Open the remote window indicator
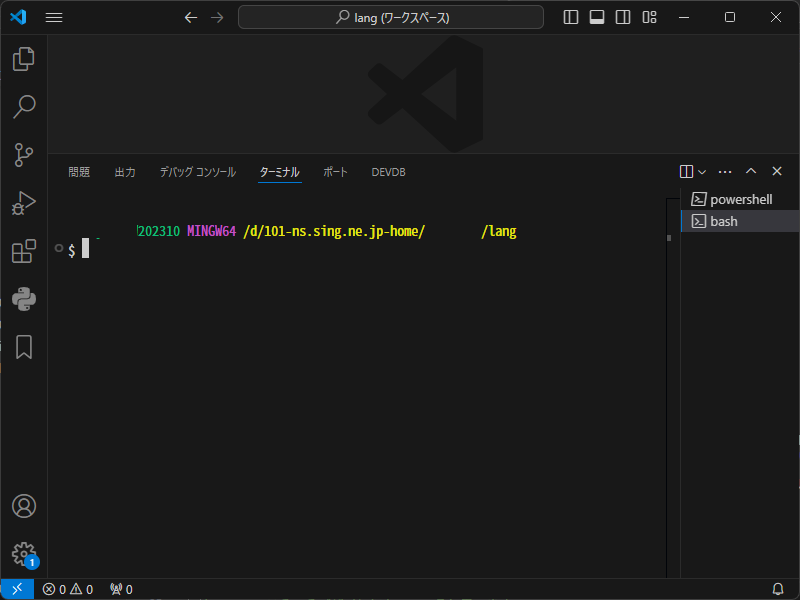Screen dimensions: 800x600 (17, 589)
